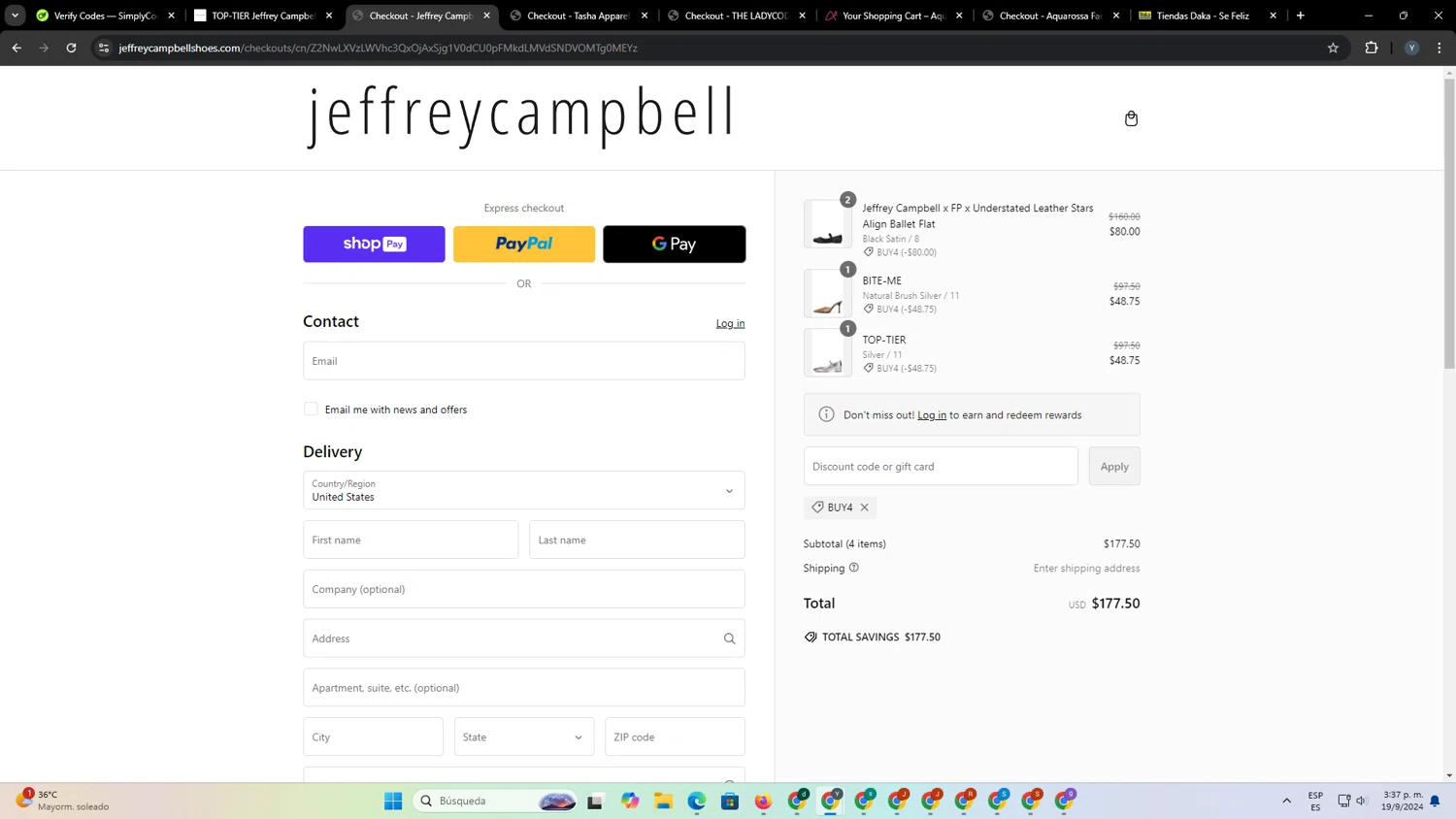1456x819 pixels.
Task: Launch Microsoft Edge from the taskbar
Action: (x=697, y=801)
